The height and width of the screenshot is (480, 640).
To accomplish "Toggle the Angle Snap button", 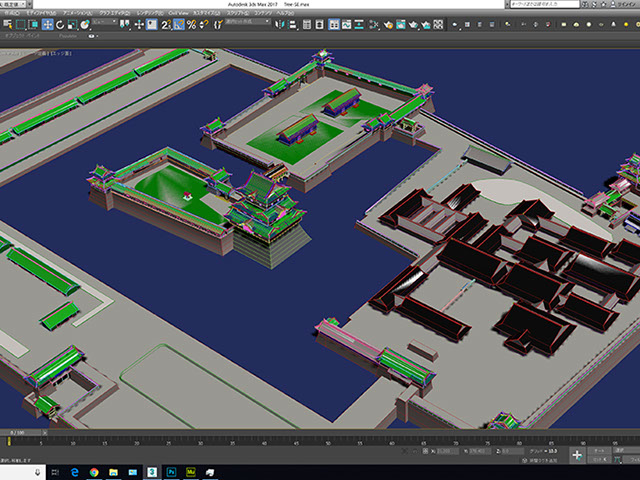I will pyautogui.click(x=178, y=24).
